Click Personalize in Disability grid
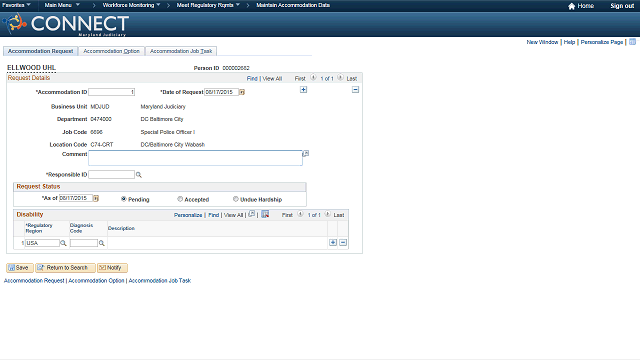 188,215
